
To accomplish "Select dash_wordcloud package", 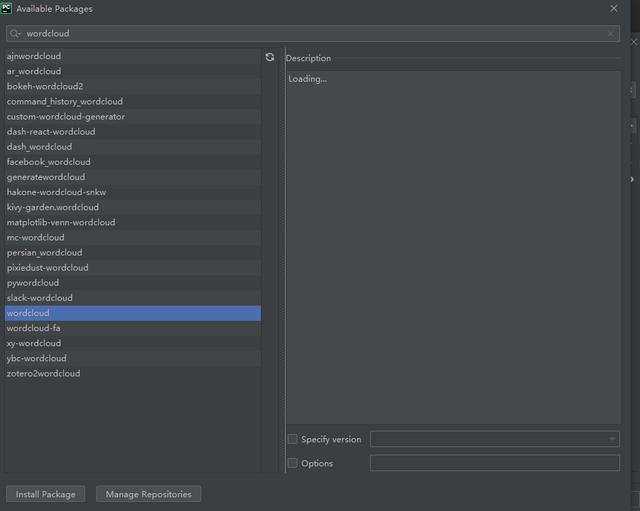I will (133, 147).
